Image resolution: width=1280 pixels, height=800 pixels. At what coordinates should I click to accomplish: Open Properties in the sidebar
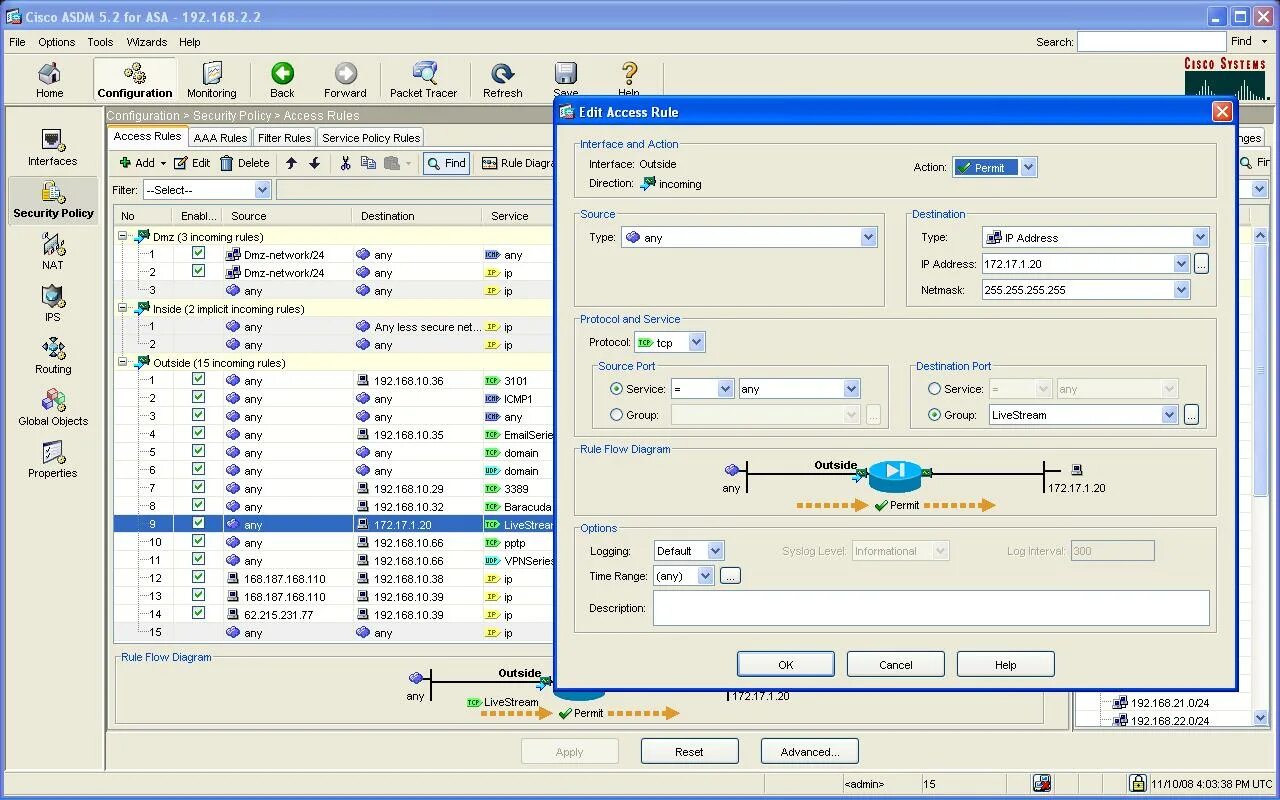click(53, 459)
